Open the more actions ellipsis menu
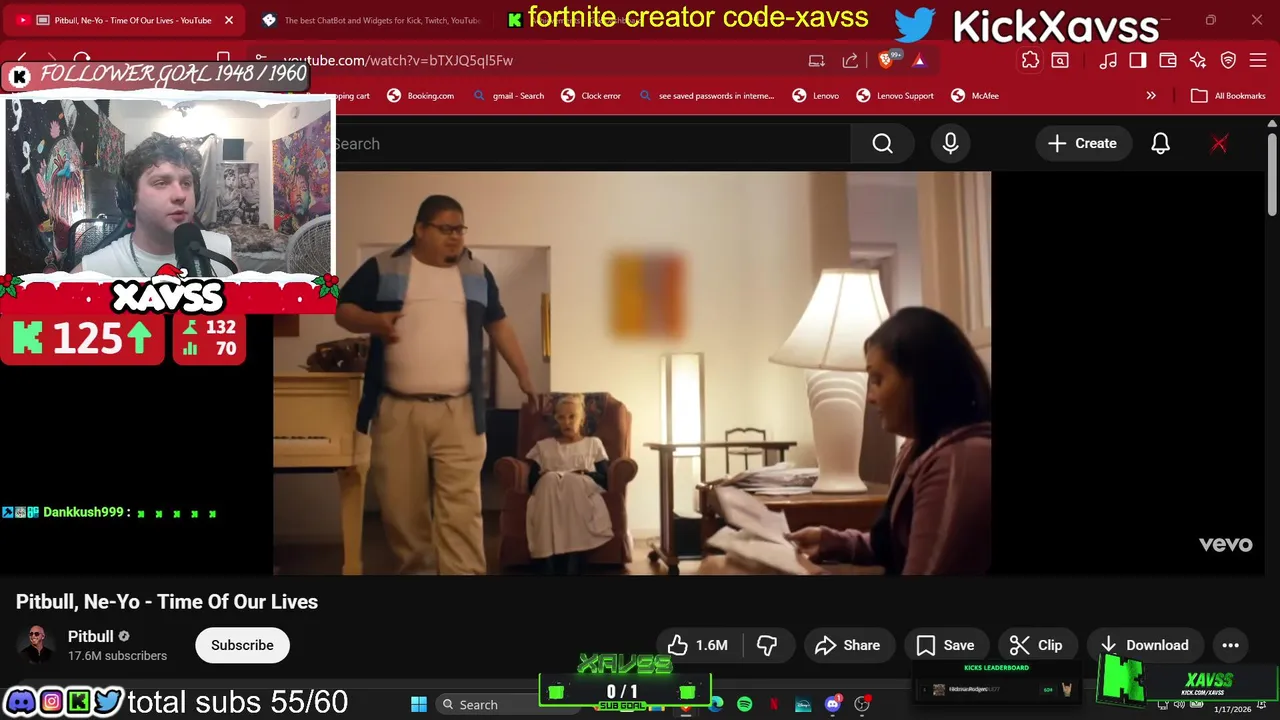This screenshot has height=720, width=1280. [x=1230, y=645]
